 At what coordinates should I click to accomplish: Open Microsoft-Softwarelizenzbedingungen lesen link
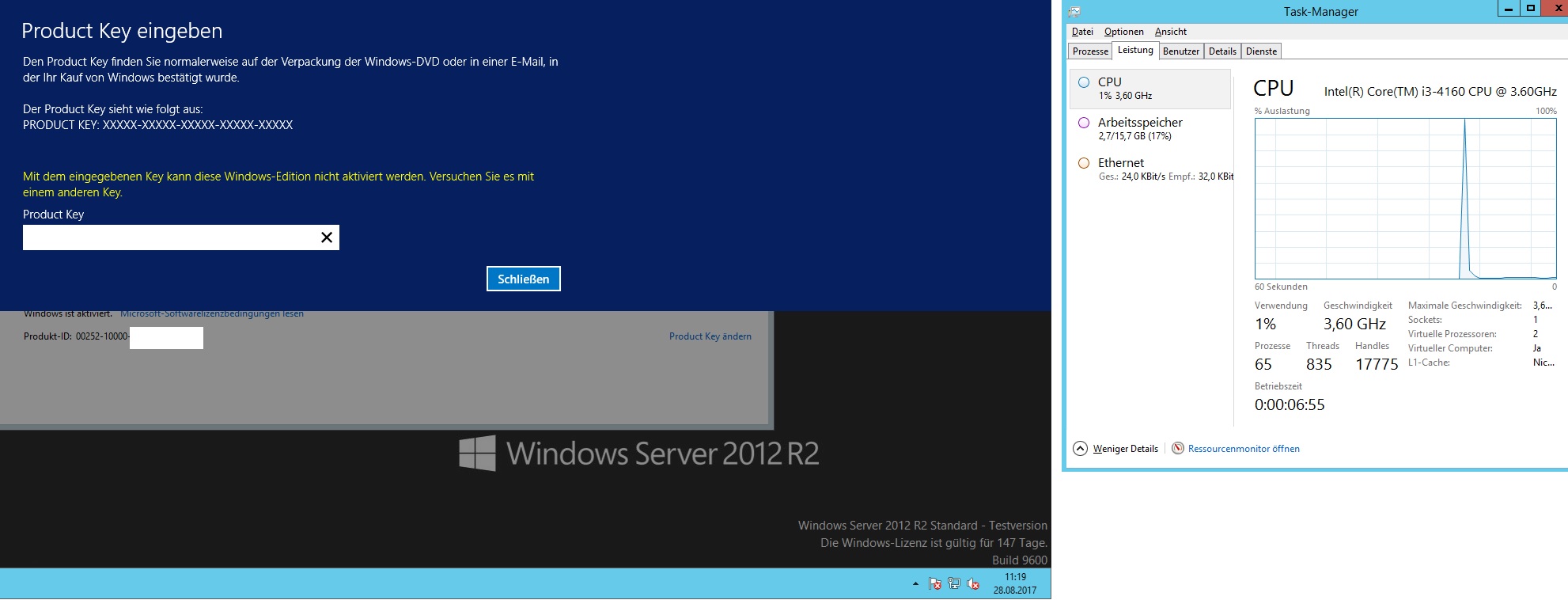[212, 313]
